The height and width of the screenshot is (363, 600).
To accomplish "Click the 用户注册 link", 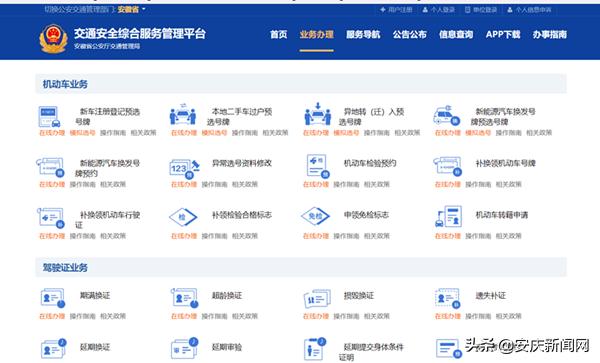I will (396, 10).
